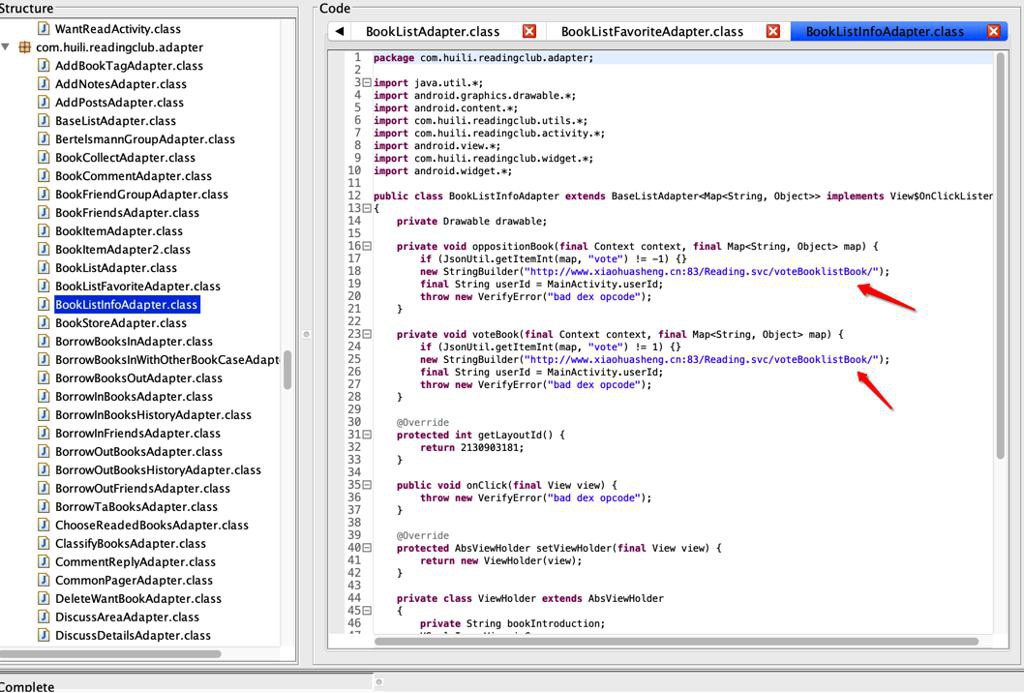Click the class file icon beside BookStoreAdapter.class

(x=44, y=323)
